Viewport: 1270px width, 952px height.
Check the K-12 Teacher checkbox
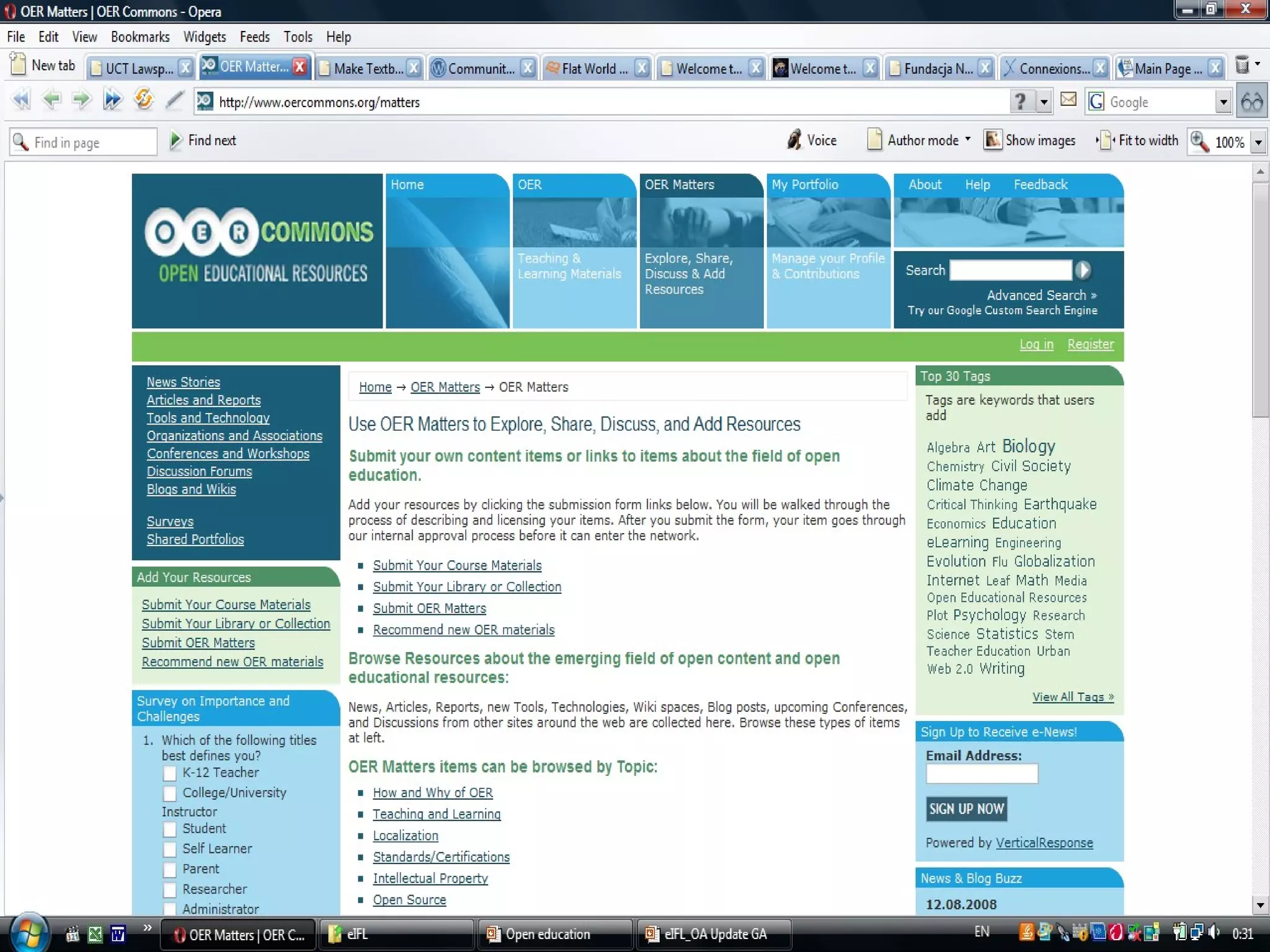pyautogui.click(x=169, y=773)
